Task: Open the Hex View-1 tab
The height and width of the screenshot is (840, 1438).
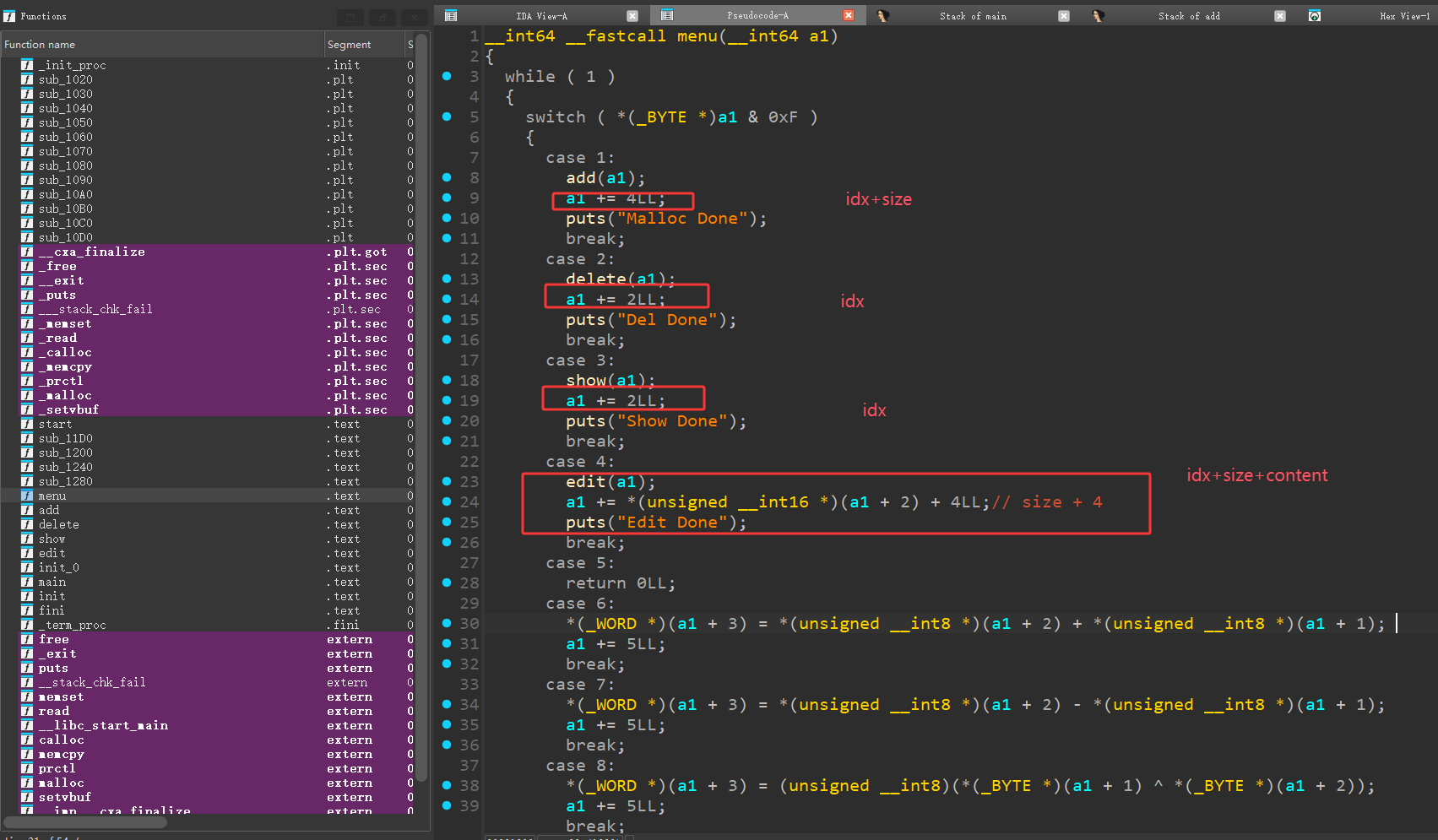Action: point(1403,16)
